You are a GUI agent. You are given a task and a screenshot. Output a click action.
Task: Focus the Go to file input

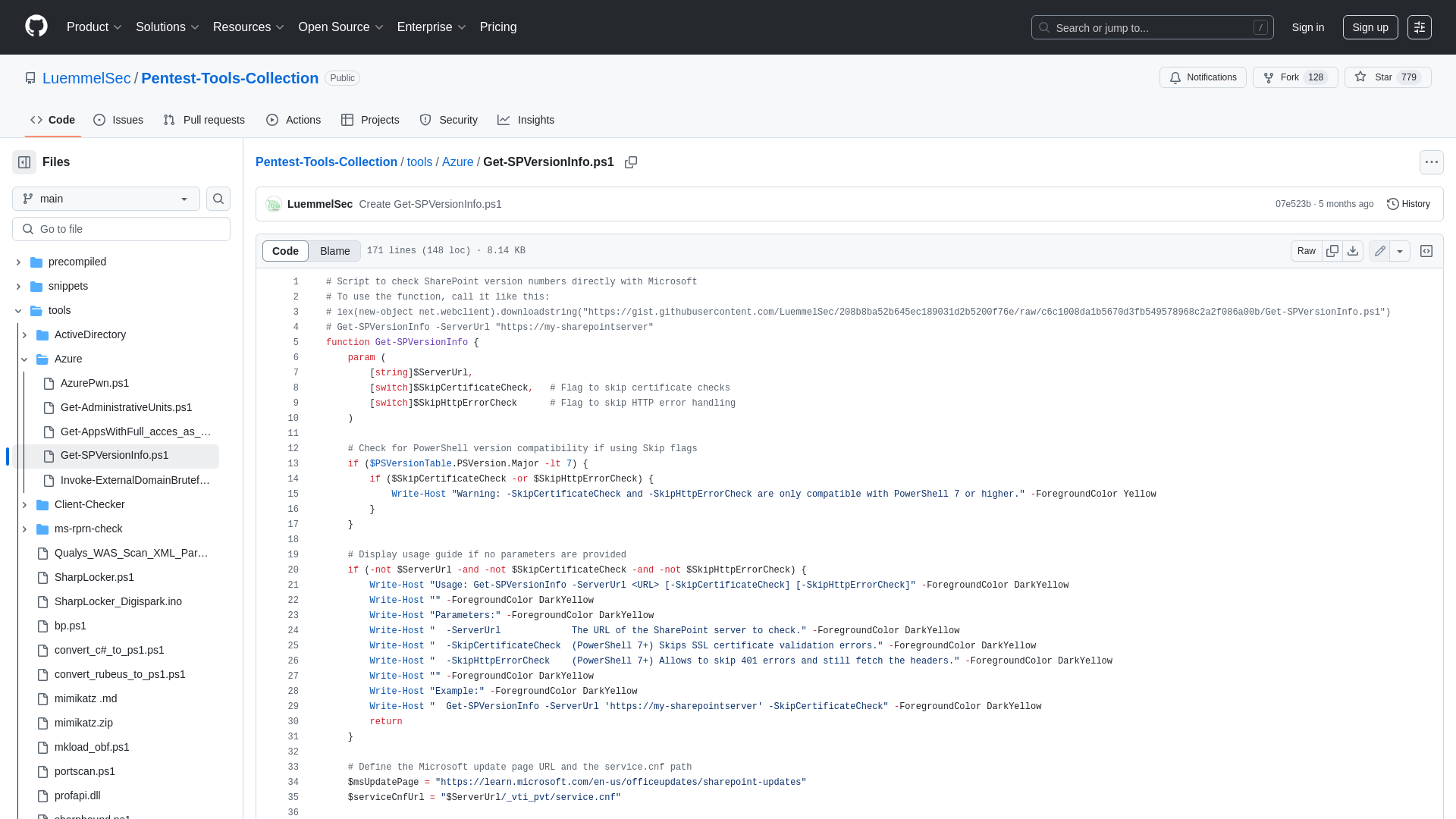point(121,229)
